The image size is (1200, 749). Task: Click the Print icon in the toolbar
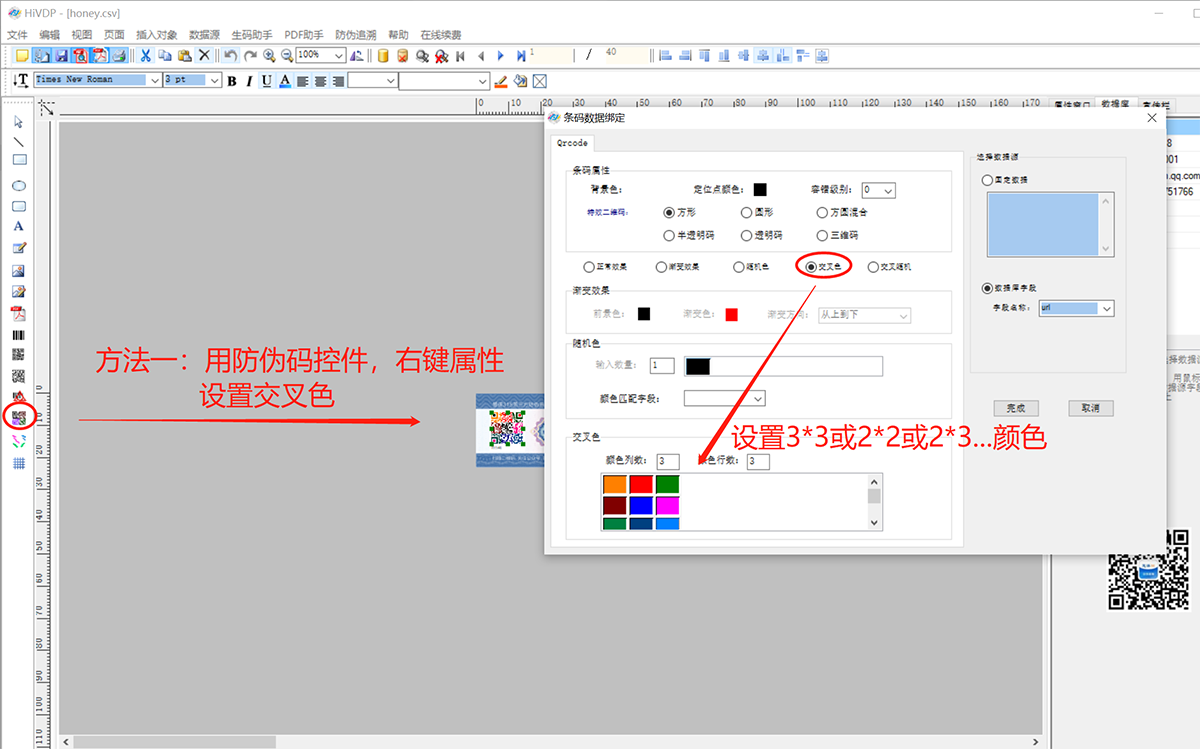(118, 56)
